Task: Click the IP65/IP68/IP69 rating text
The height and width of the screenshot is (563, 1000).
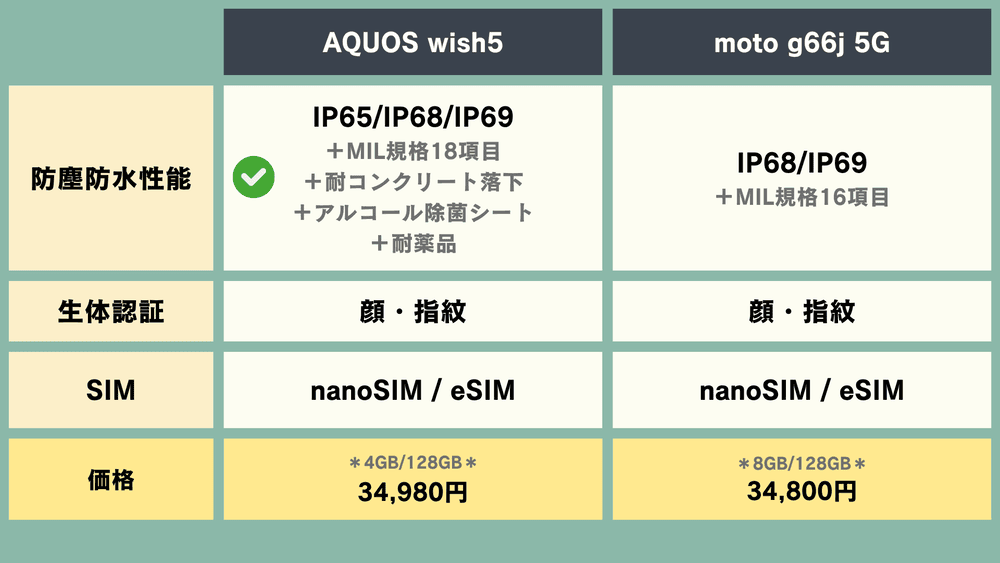Action: (x=412, y=118)
